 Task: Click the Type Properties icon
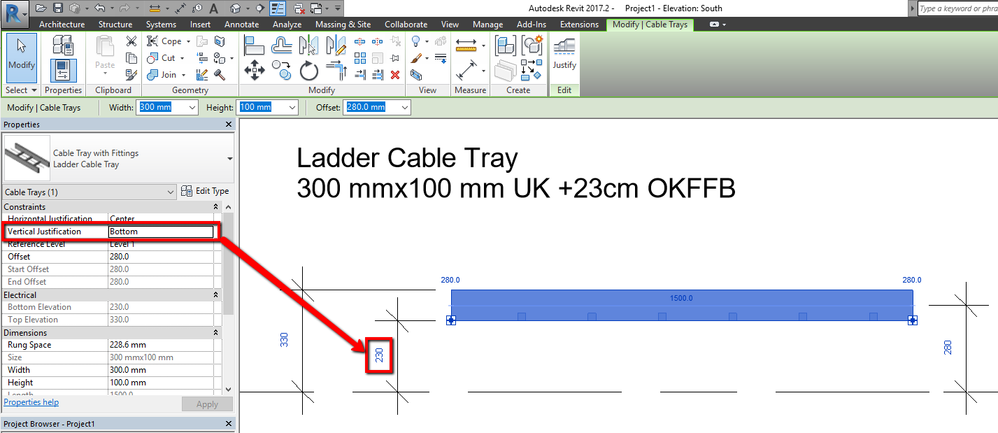point(63,46)
